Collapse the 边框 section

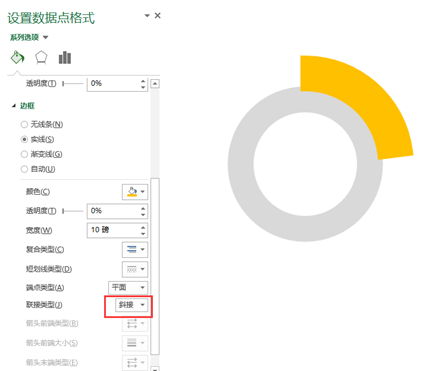(14, 106)
